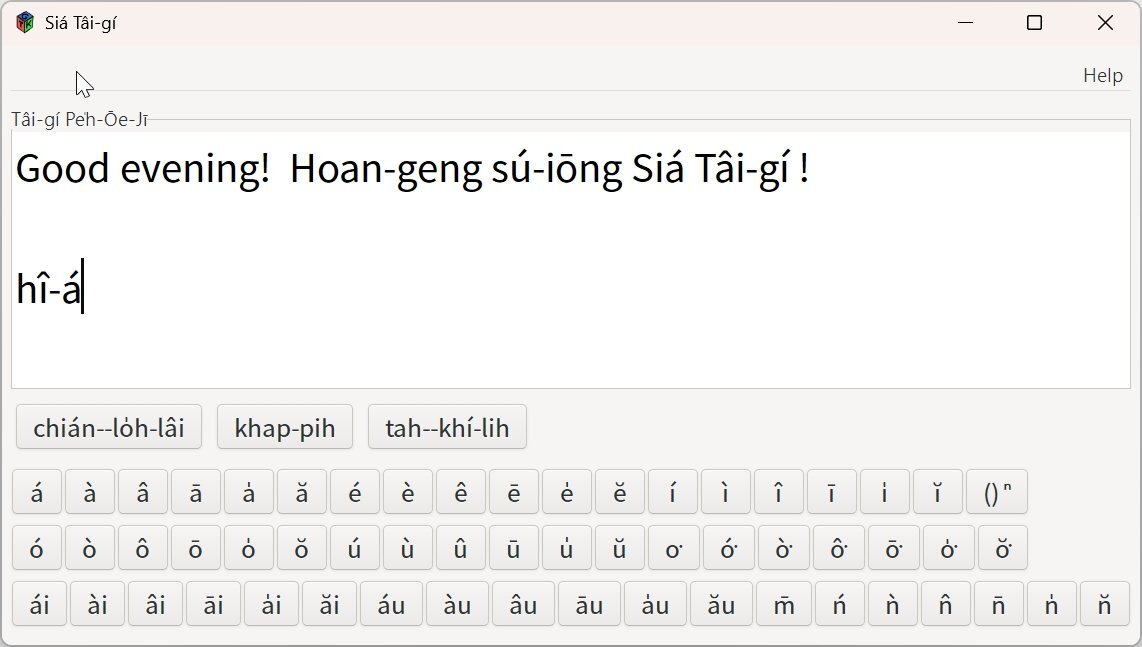Choose the suggestion "tah--khí-lih"
Screen dimensions: 1142x647
(x=447, y=428)
